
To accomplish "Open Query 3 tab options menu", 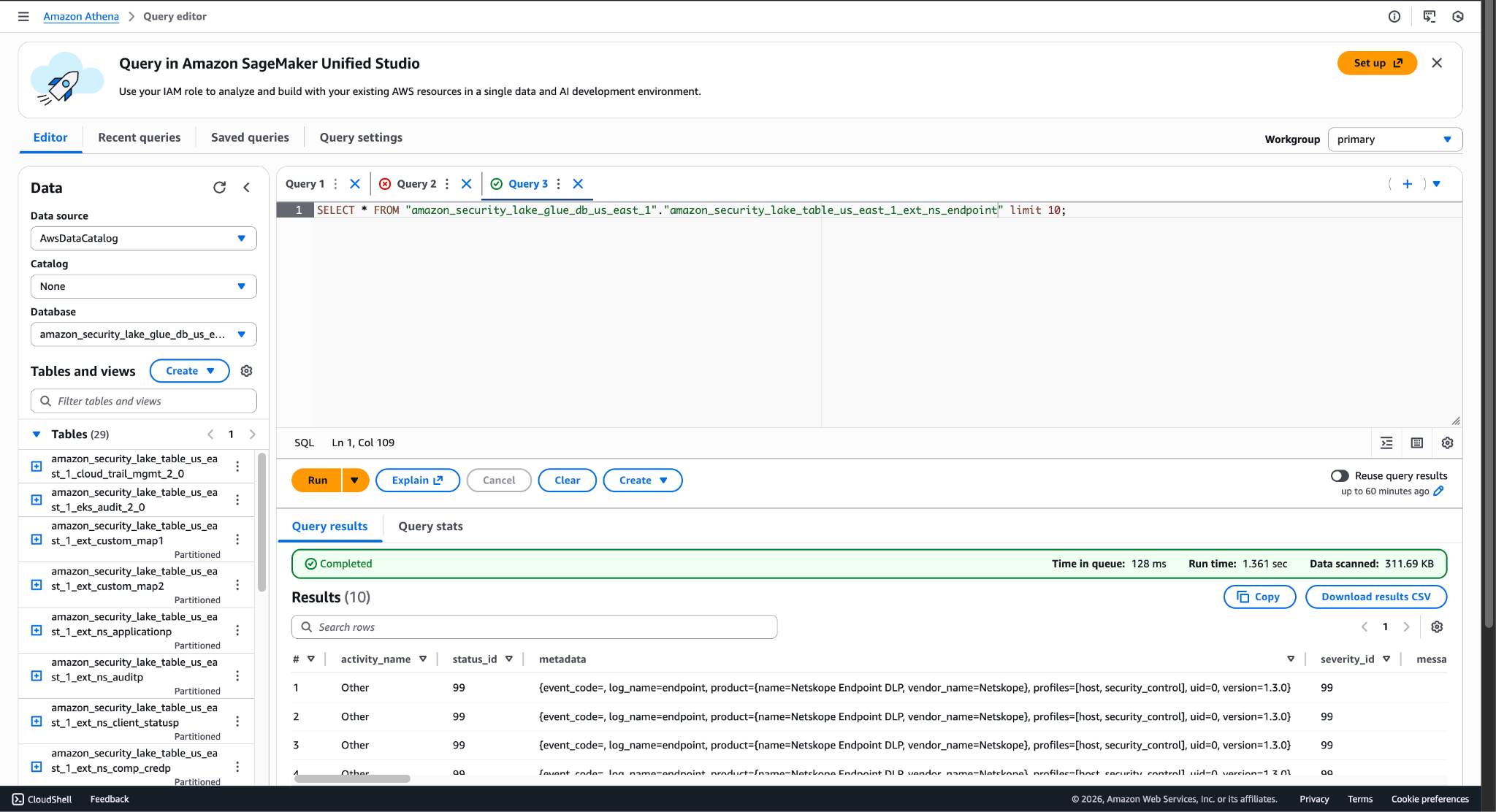I will (559, 184).
